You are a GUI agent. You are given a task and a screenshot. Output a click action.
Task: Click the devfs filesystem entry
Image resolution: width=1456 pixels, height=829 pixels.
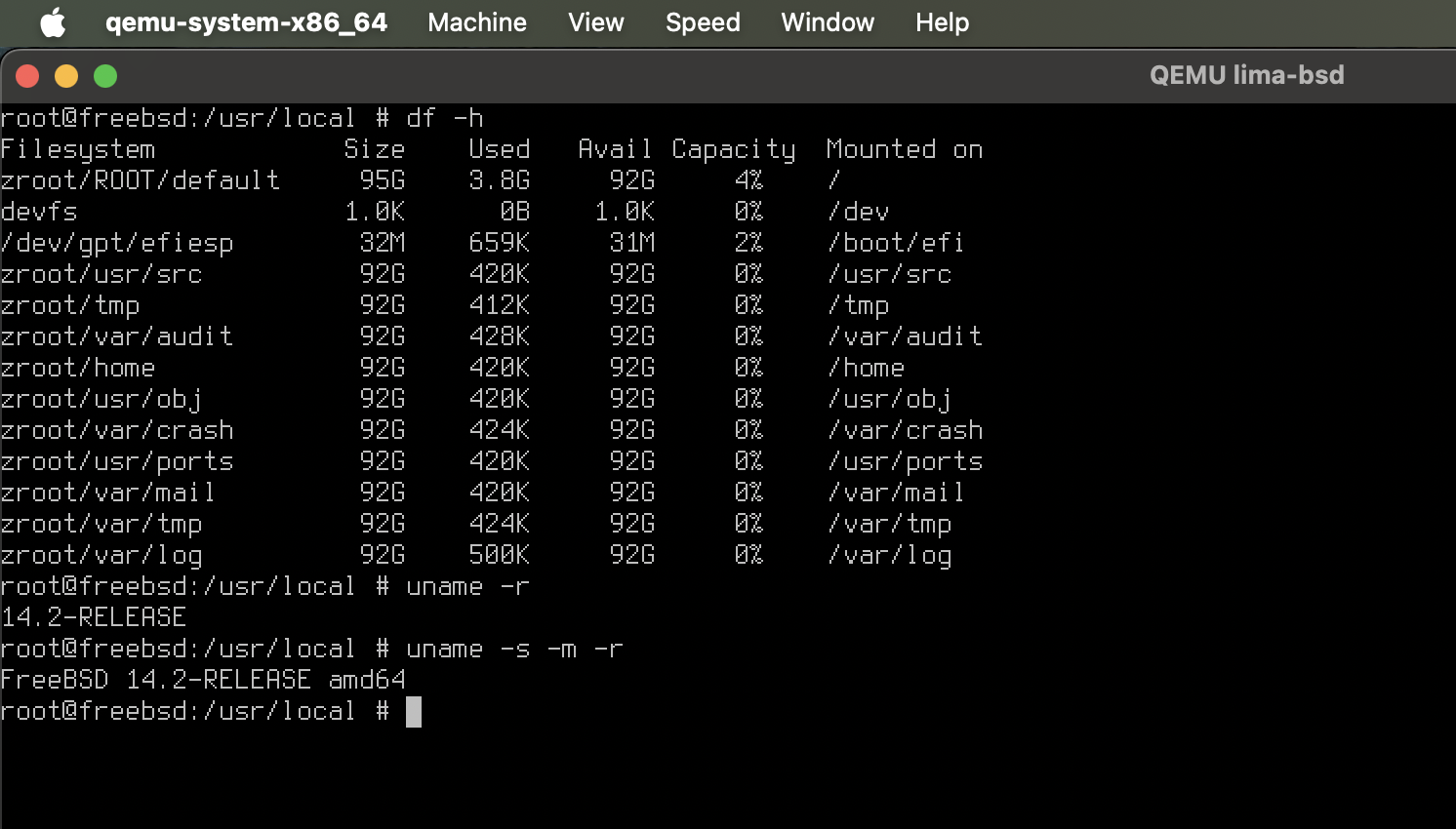39,212
